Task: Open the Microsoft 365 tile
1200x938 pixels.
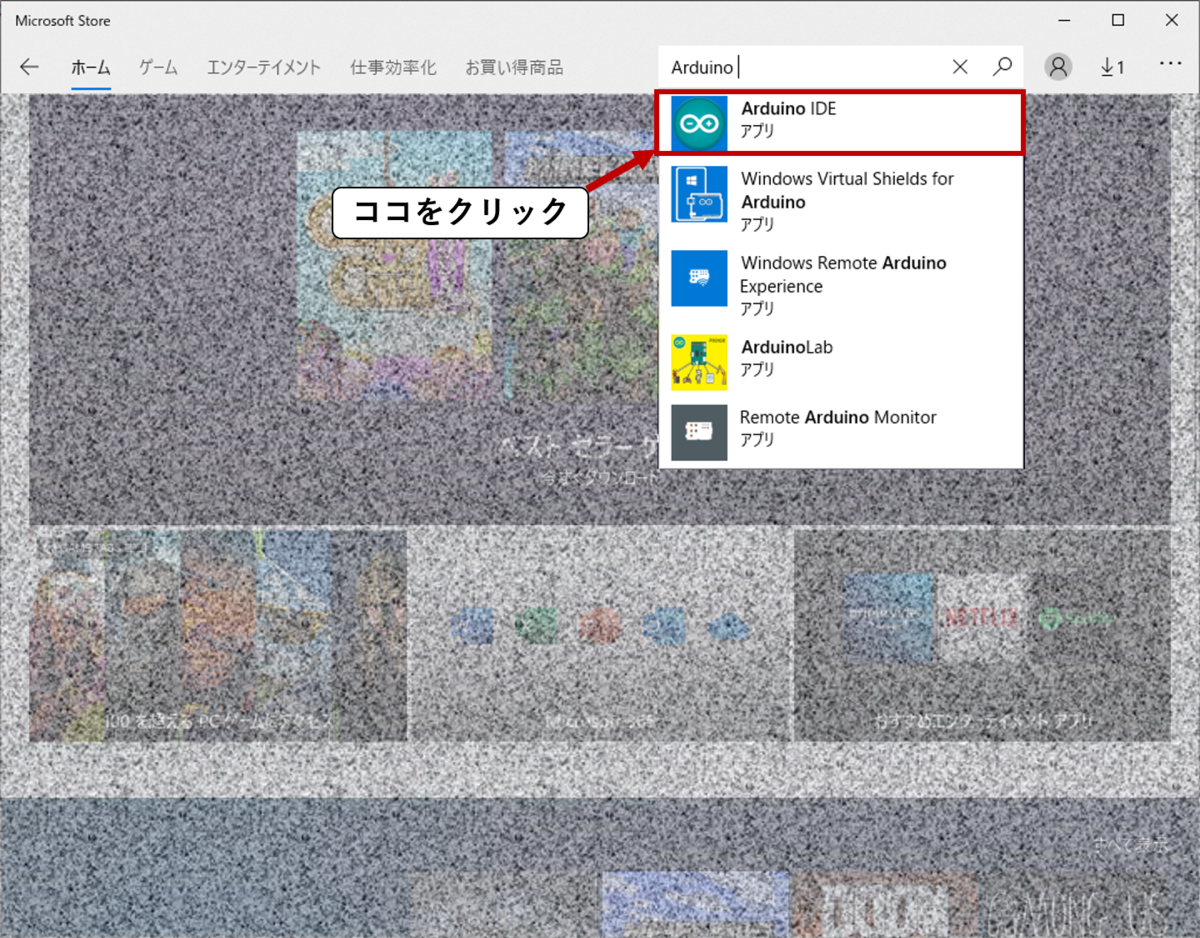Action: [600, 635]
